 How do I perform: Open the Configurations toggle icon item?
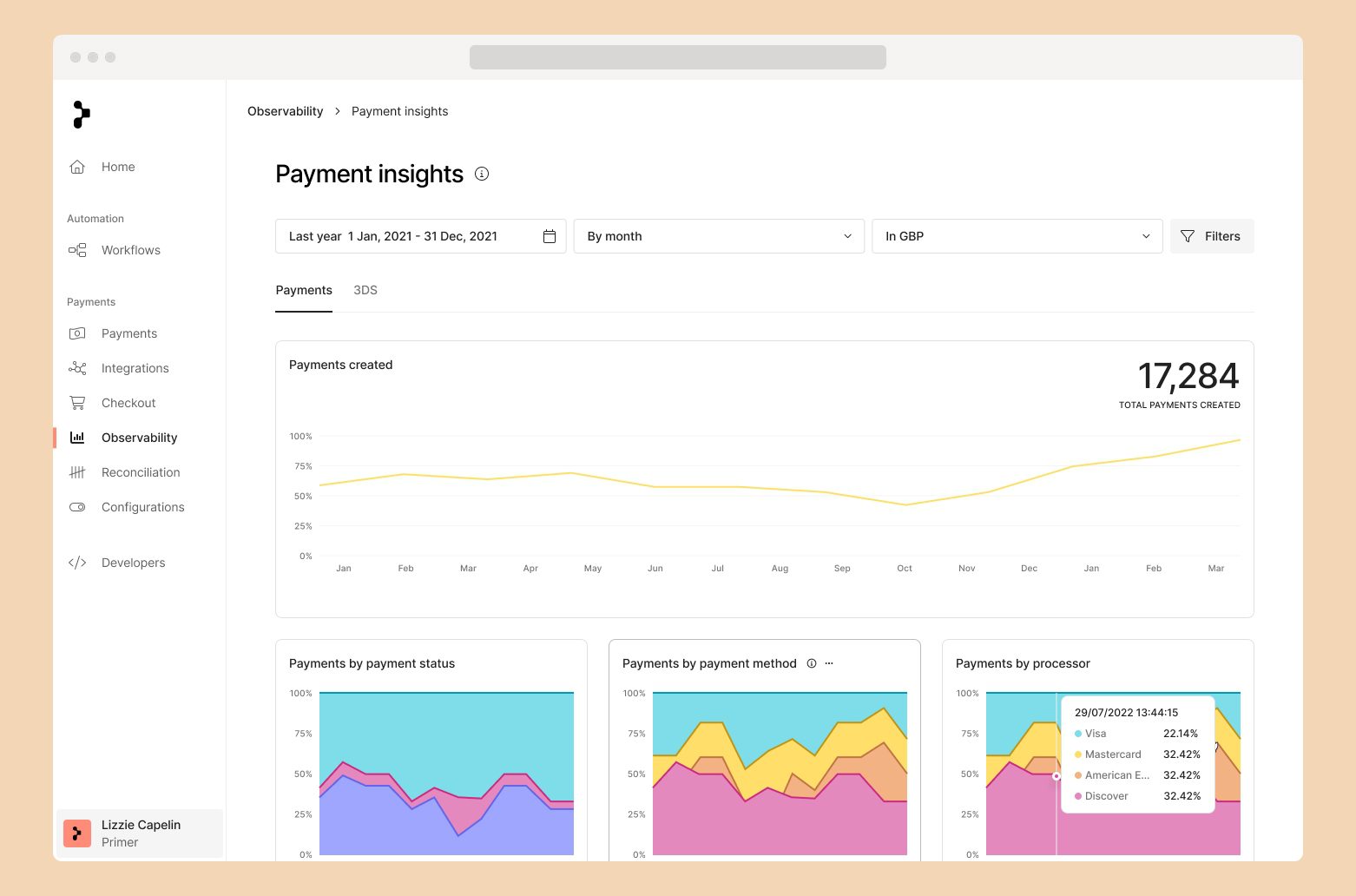pos(77,507)
